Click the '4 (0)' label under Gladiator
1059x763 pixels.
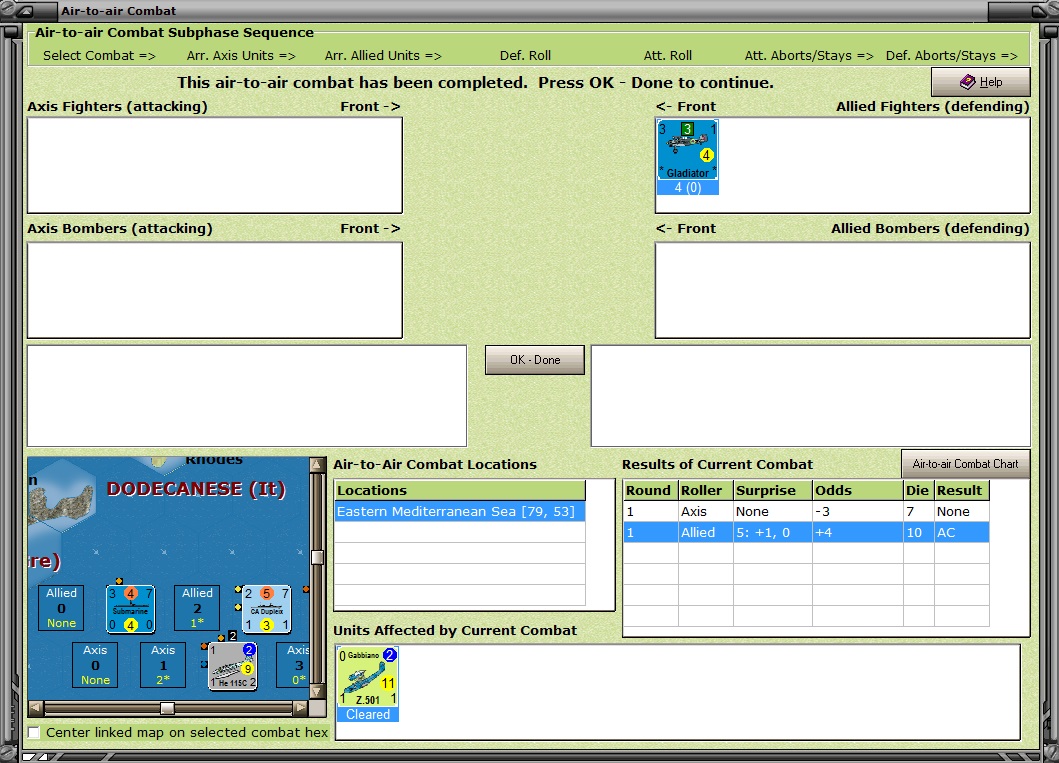click(x=688, y=188)
